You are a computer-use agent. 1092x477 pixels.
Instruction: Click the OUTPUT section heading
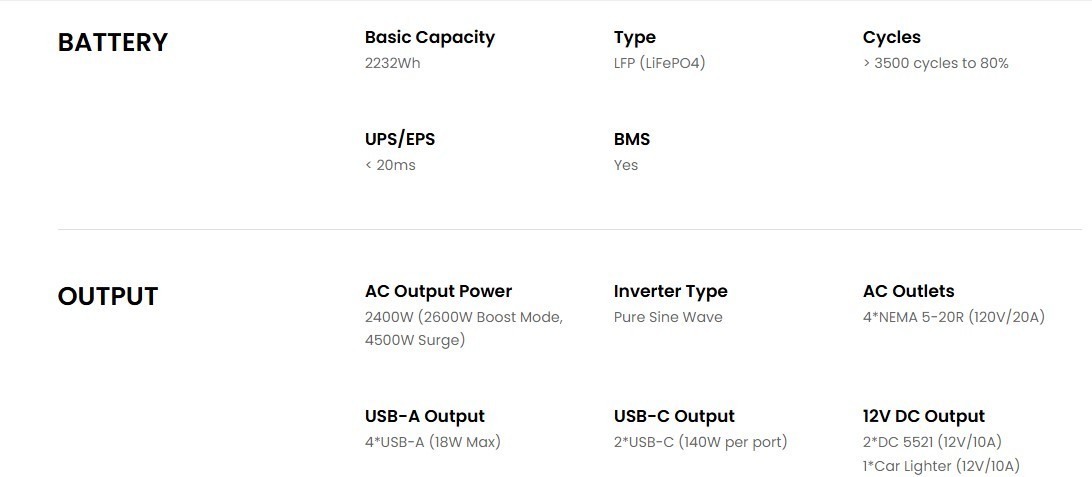[x=107, y=297]
